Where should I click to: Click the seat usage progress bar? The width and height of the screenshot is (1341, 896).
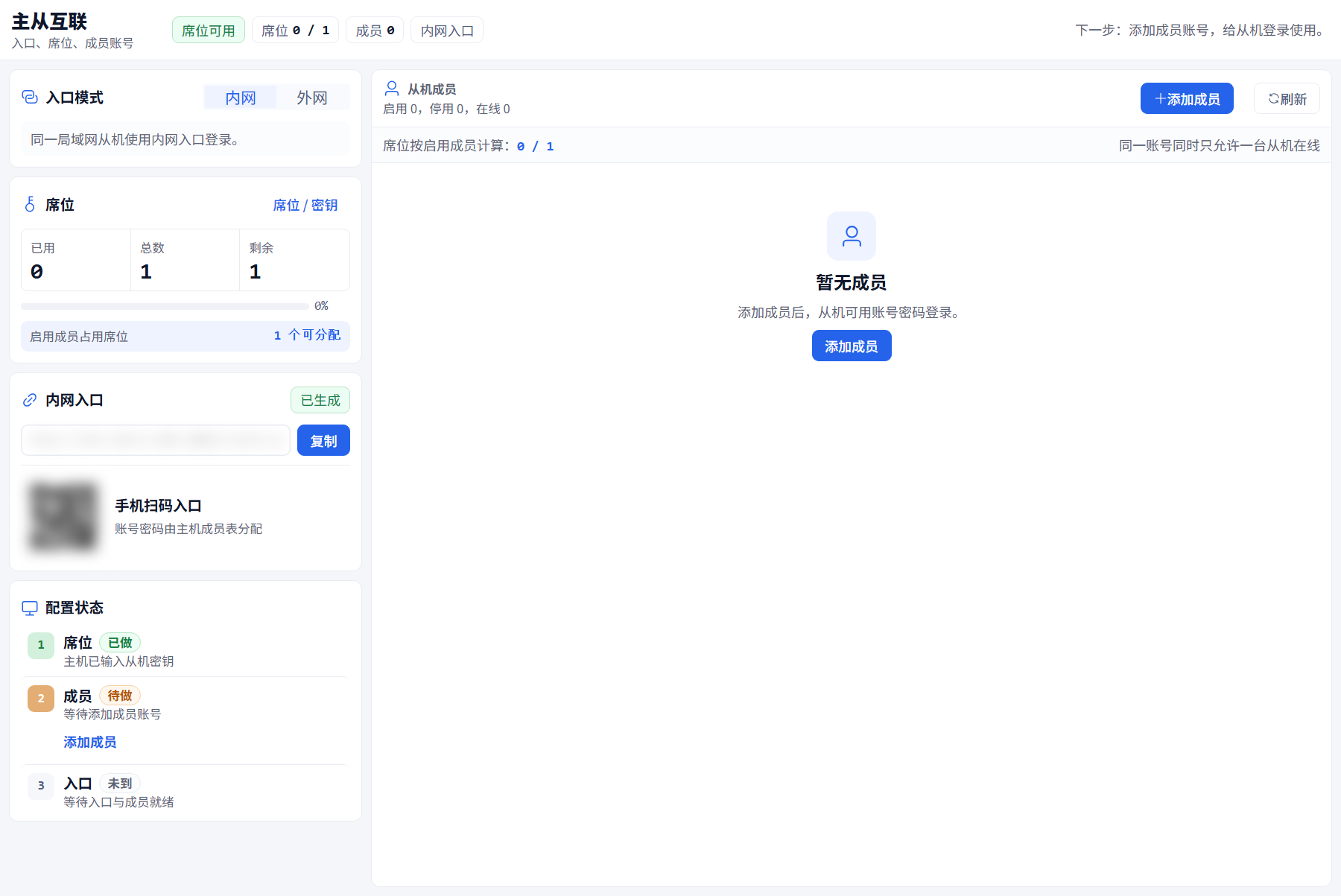(165, 306)
